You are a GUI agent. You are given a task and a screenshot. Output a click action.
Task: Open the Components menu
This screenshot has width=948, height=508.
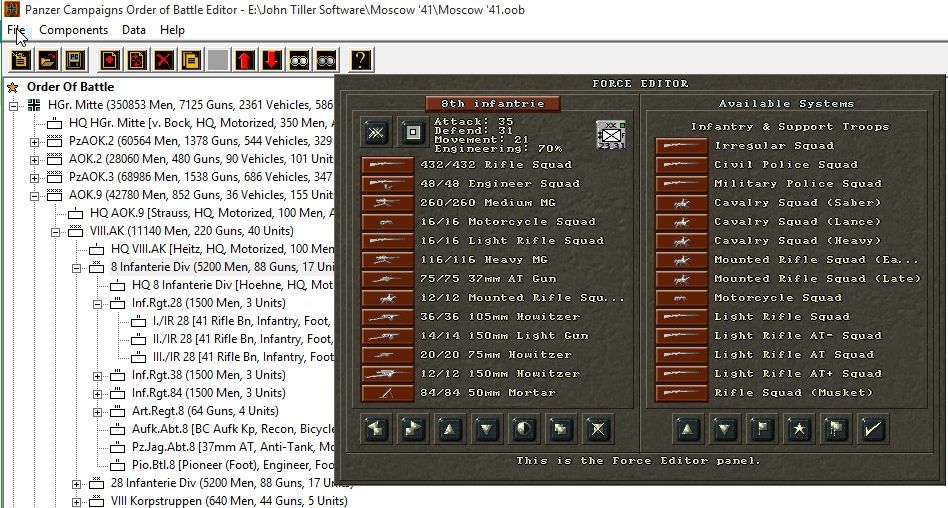tap(73, 30)
